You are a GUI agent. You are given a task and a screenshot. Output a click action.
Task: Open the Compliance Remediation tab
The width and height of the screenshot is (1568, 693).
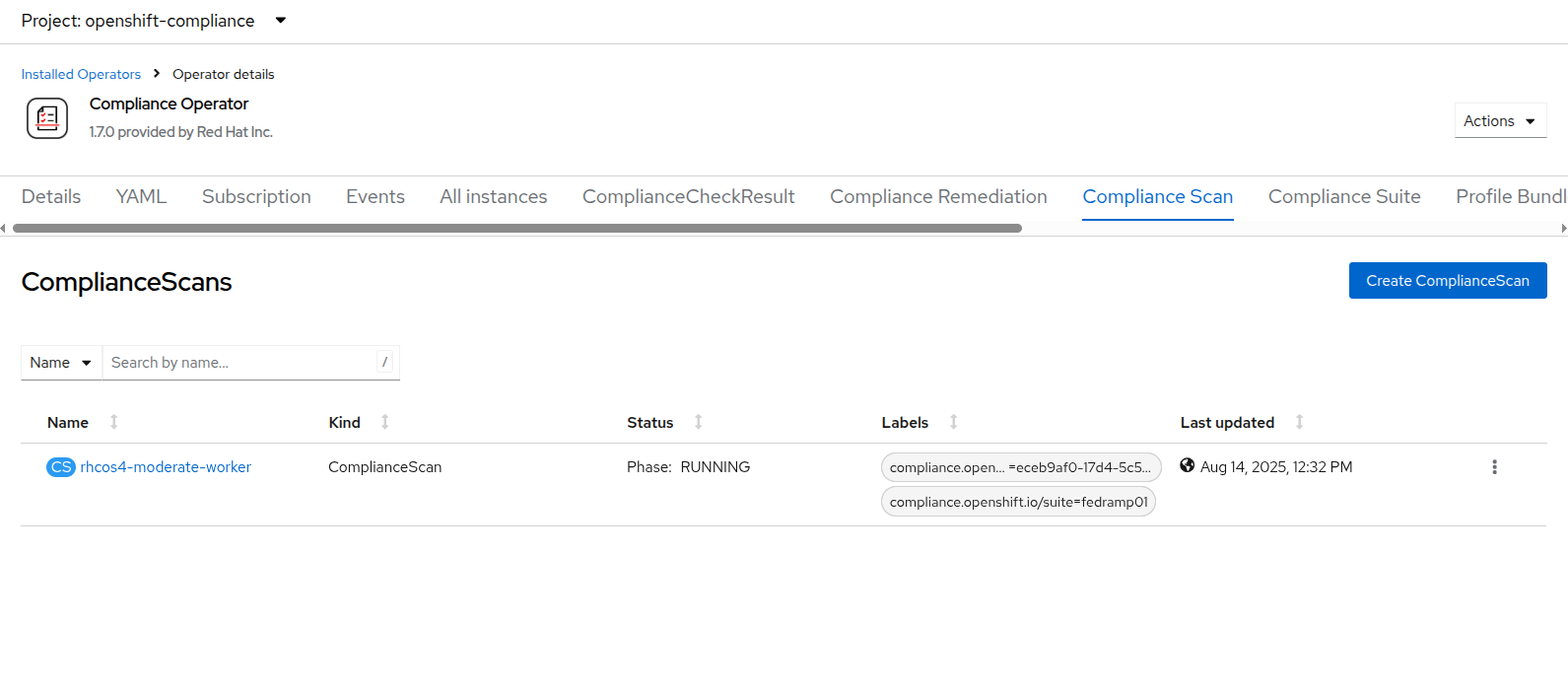[938, 196]
